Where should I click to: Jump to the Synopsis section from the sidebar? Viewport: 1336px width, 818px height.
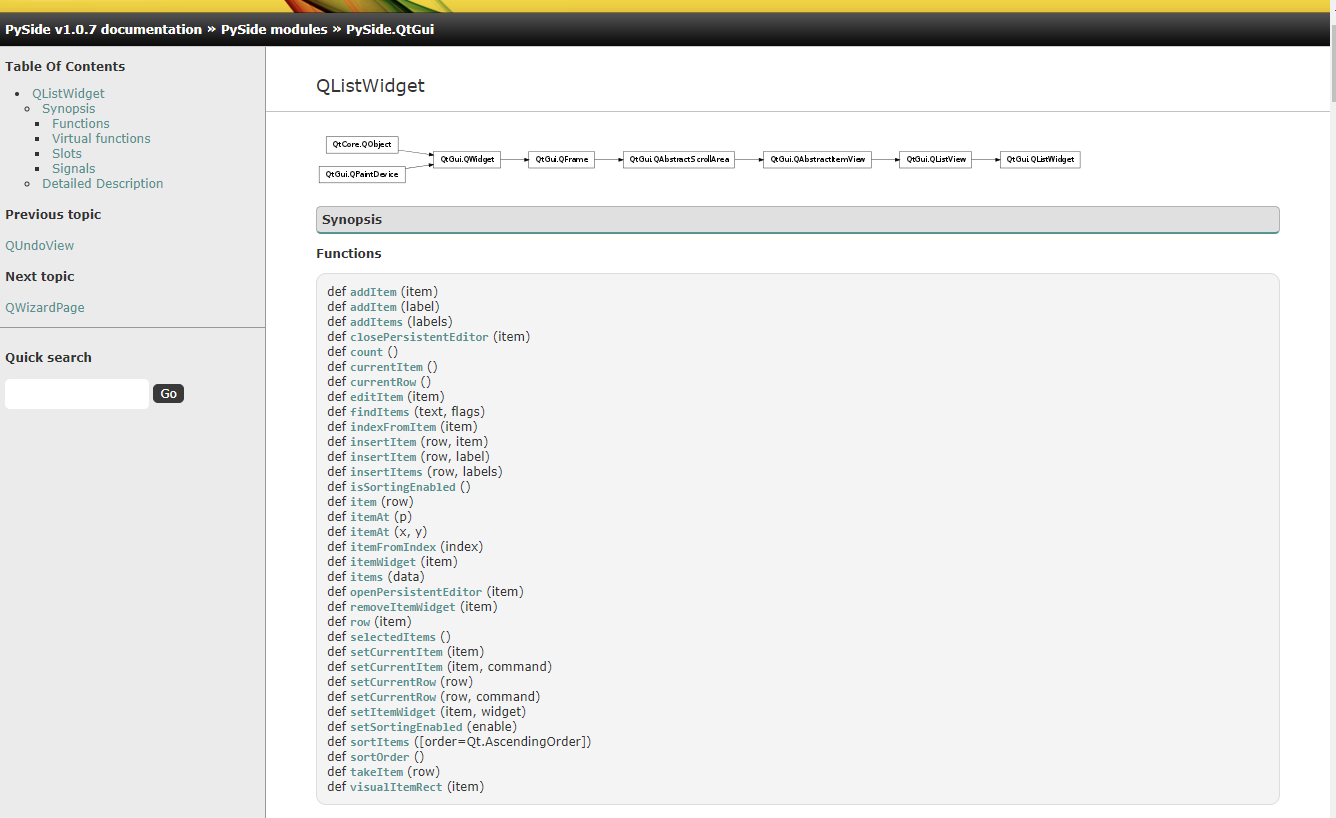click(68, 108)
